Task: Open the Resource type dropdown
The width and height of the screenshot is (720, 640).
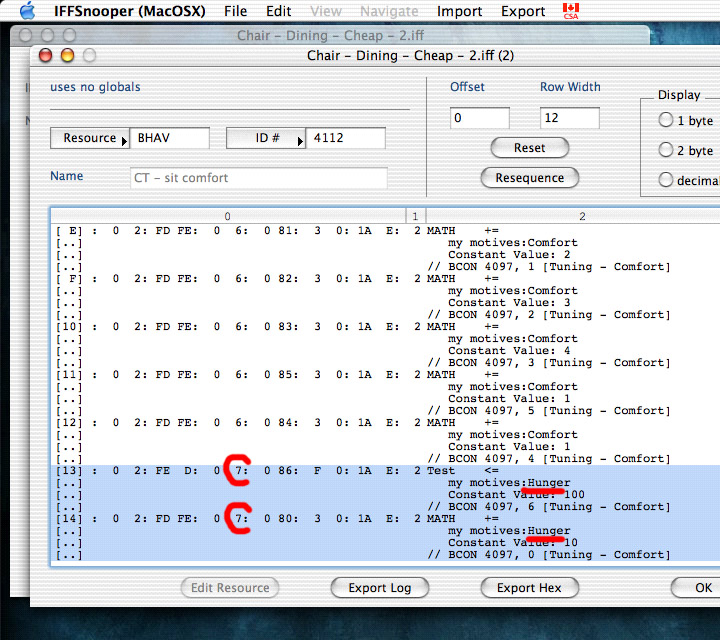Action: (90, 139)
